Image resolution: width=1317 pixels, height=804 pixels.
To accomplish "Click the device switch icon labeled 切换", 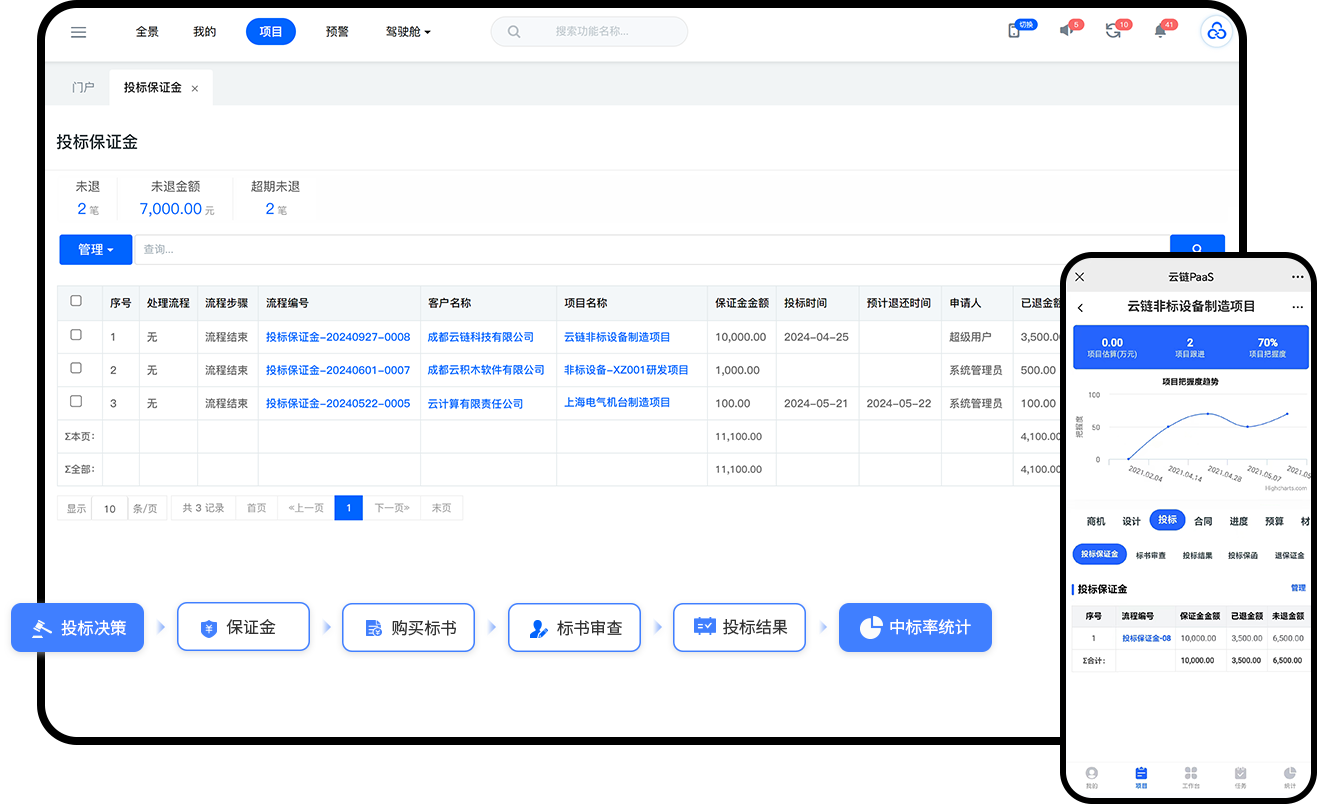I will coord(1015,31).
